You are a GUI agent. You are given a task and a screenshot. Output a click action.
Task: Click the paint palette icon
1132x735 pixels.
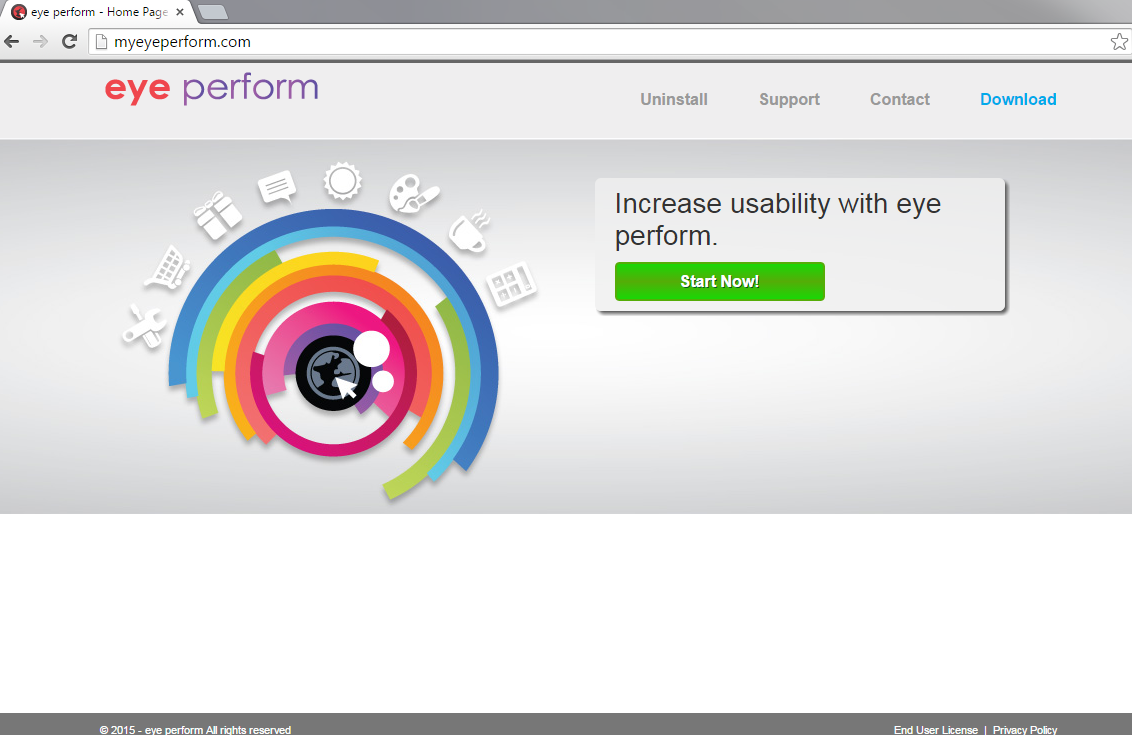[x=412, y=192]
